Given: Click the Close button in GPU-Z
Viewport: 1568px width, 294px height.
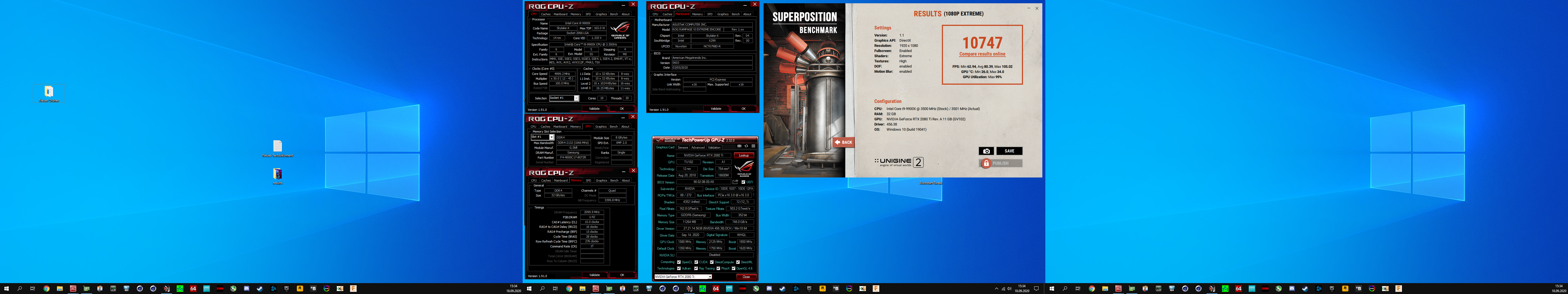Looking at the screenshot, I should (746, 277).
